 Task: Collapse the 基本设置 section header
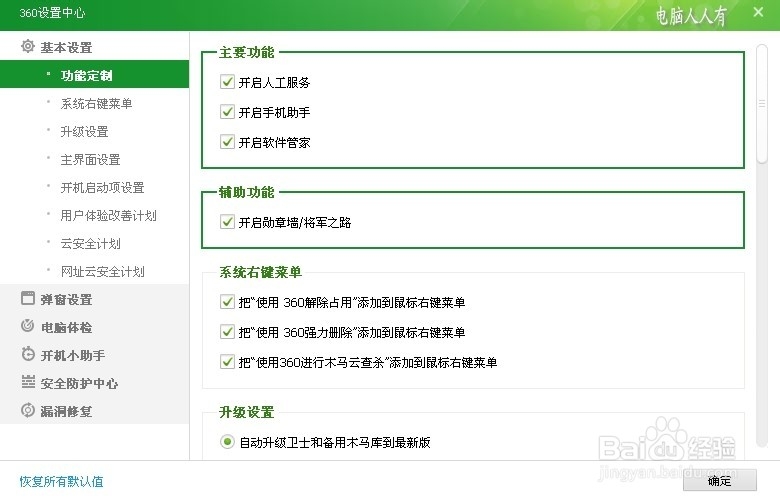(95, 47)
